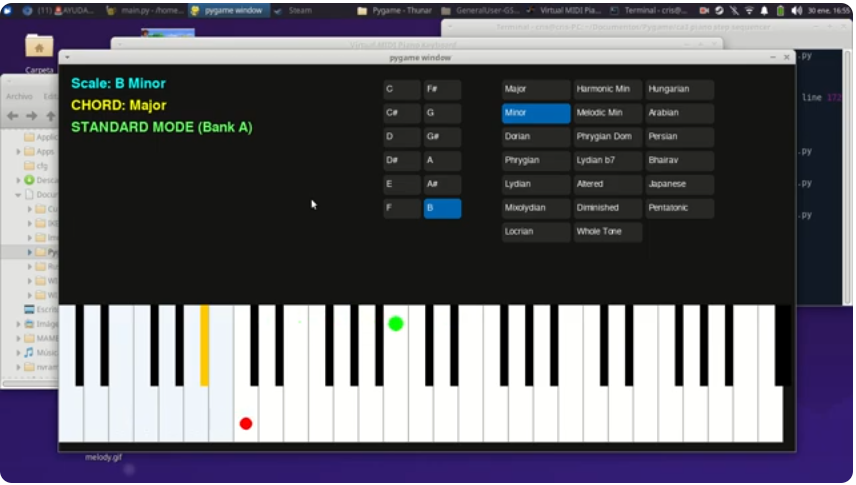Select root note G#
The width and height of the screenshot is (856, 485).
442,137
